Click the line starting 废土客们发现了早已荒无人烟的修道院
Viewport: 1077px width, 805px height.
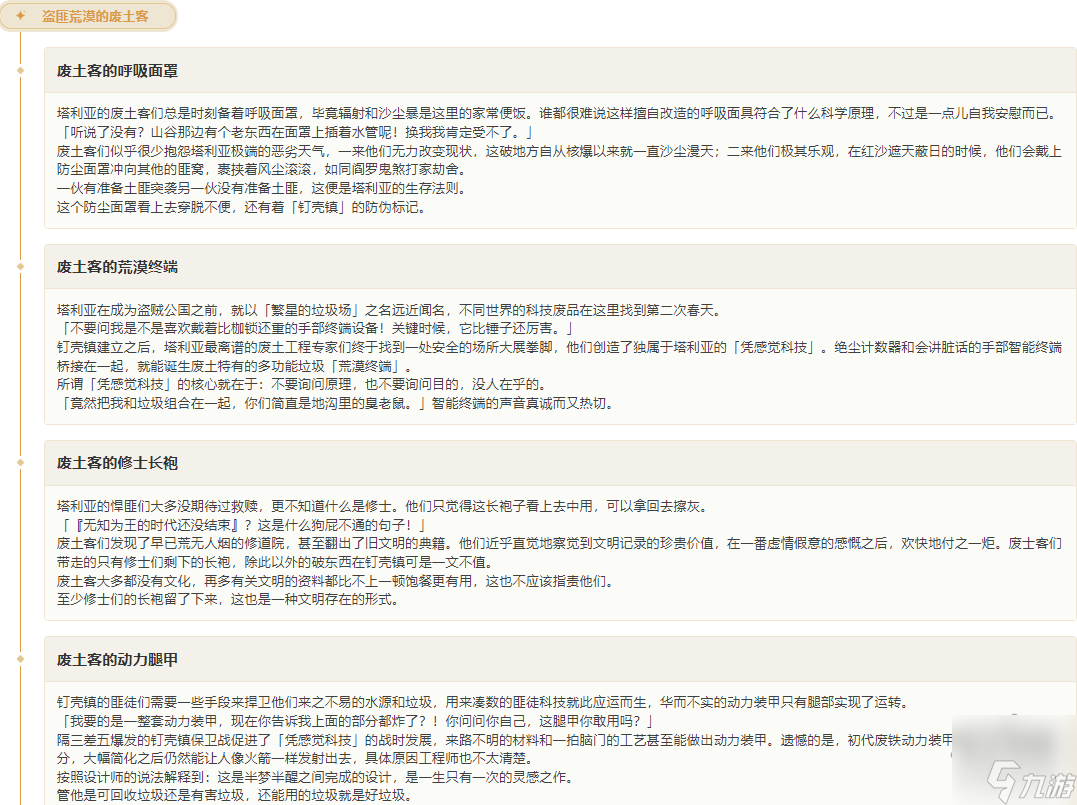tap(559, 543)
